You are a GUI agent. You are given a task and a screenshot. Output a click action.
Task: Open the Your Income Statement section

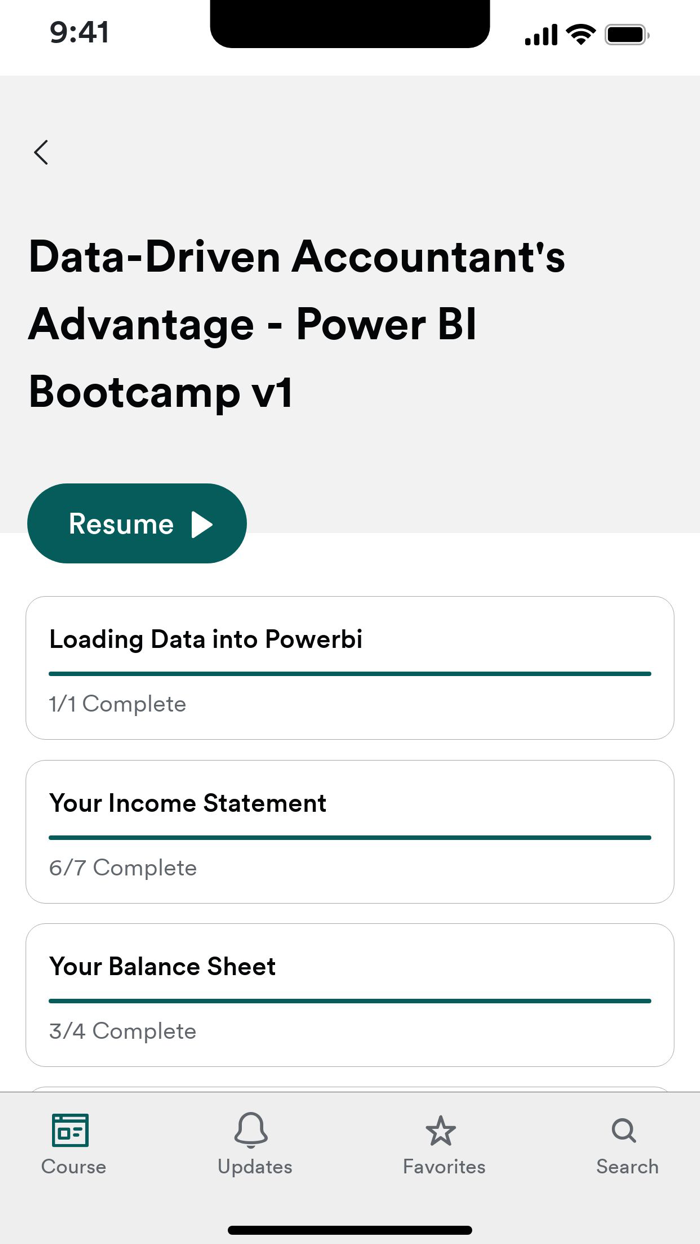click(x=349, y=830)
